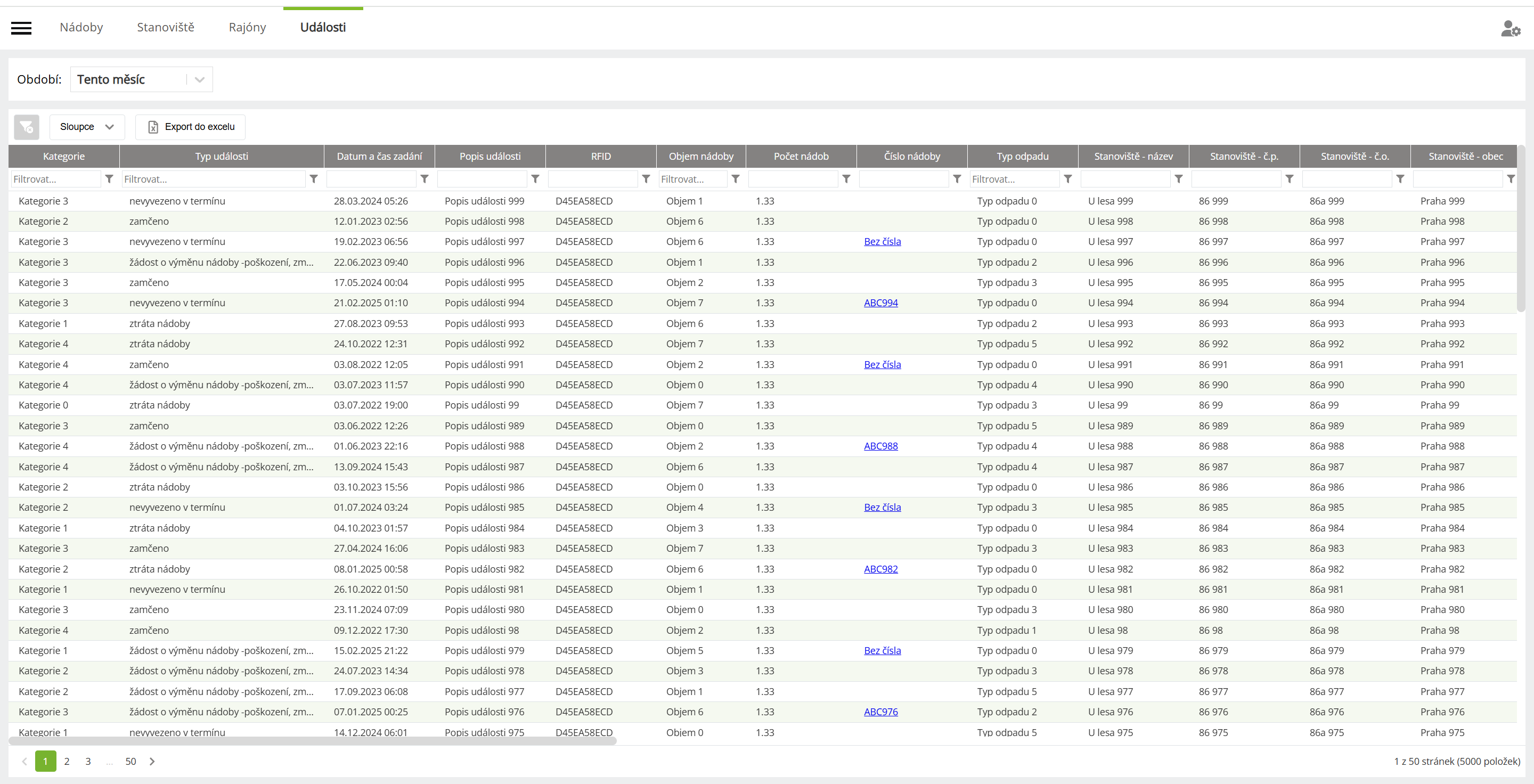Switch to the Stanoviště tab
The width and height of the screenshot is (1534, 784).
click(166, 27)
